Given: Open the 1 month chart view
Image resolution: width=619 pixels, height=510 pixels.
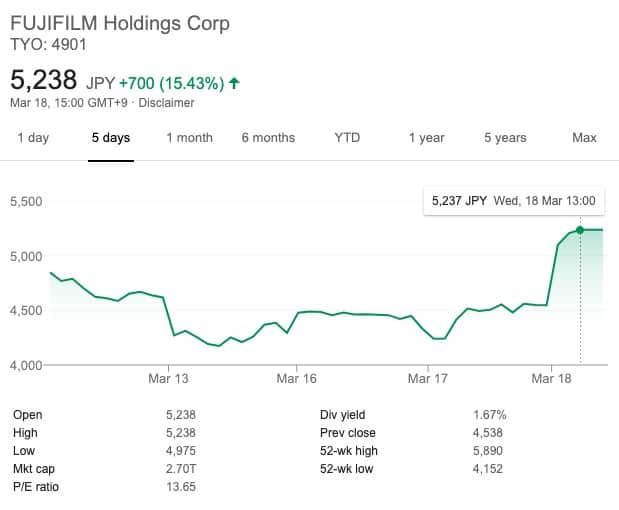Looking at the screenshot, I should click(x=189, y=138).
